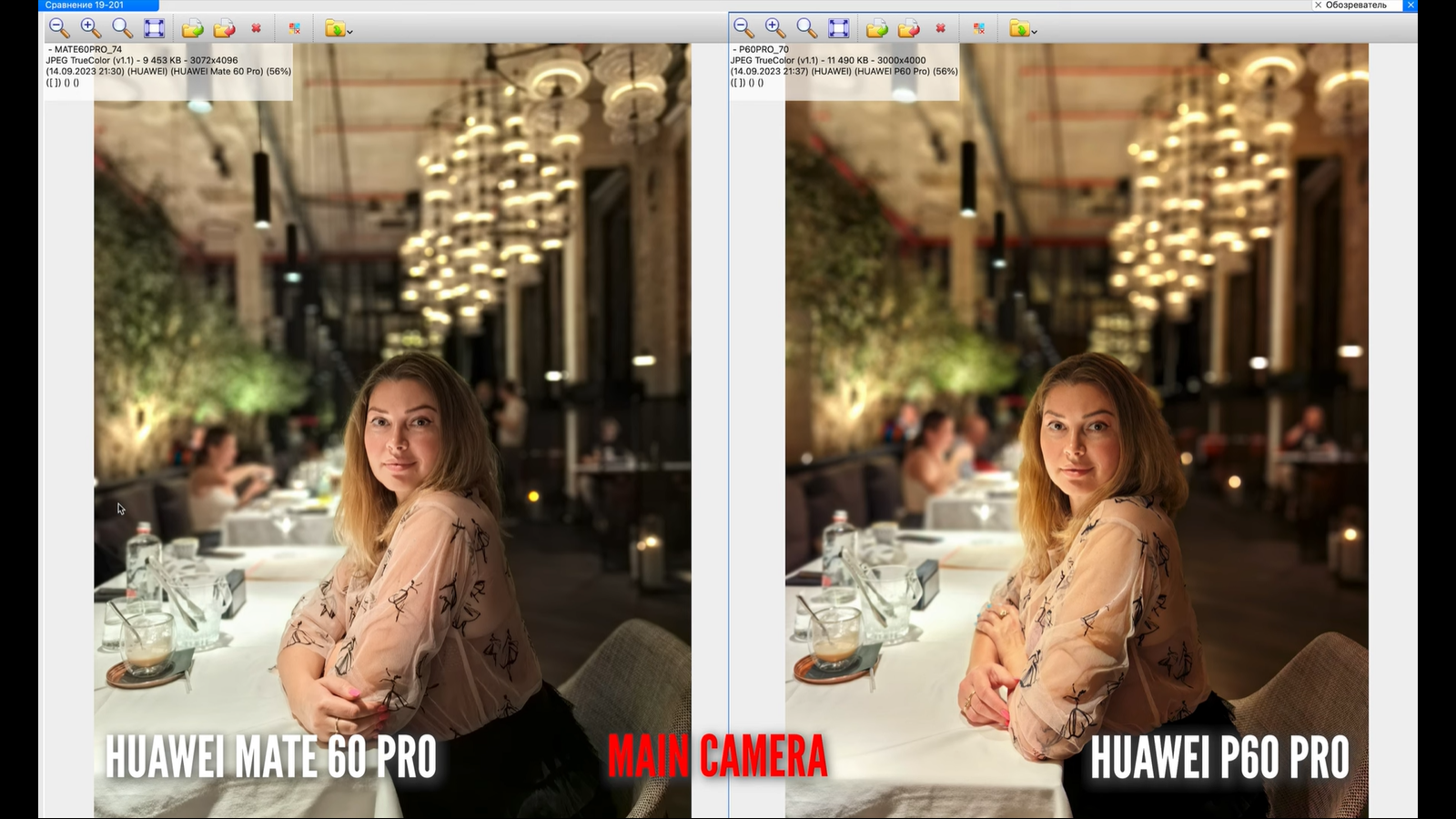
Task: Select the Сравнение 19-201 tab
Action: pyautogui.click(x=85, y=5)
